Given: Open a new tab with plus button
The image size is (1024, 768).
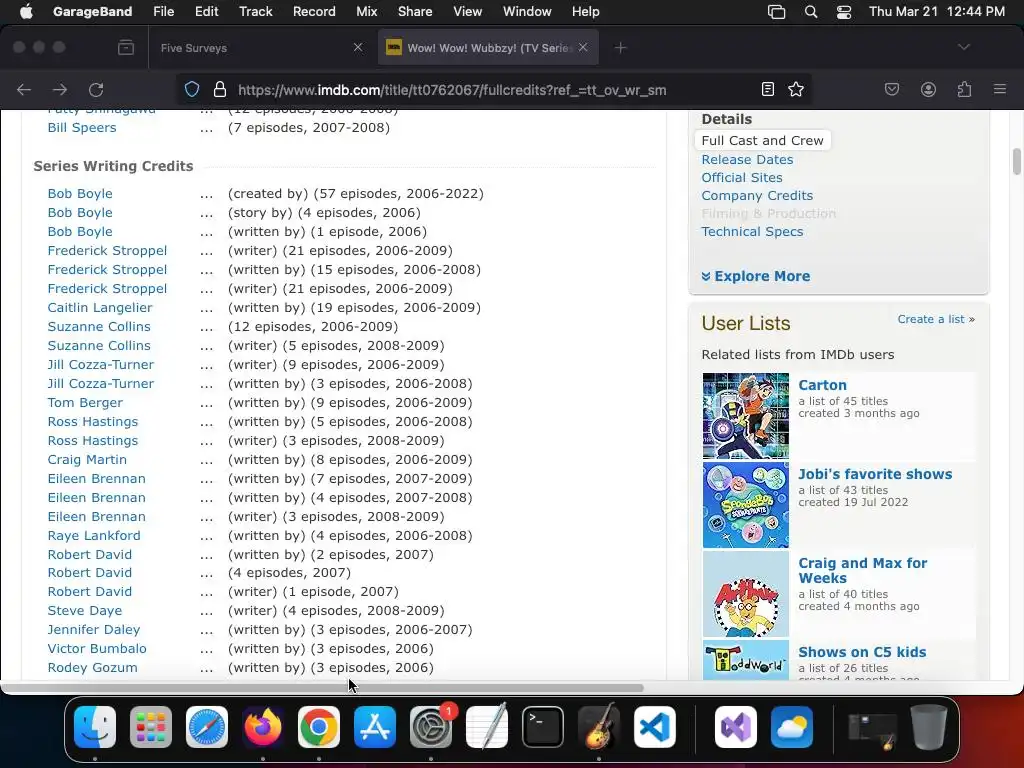Looking at the screenshot, I should tap(620, 48).
